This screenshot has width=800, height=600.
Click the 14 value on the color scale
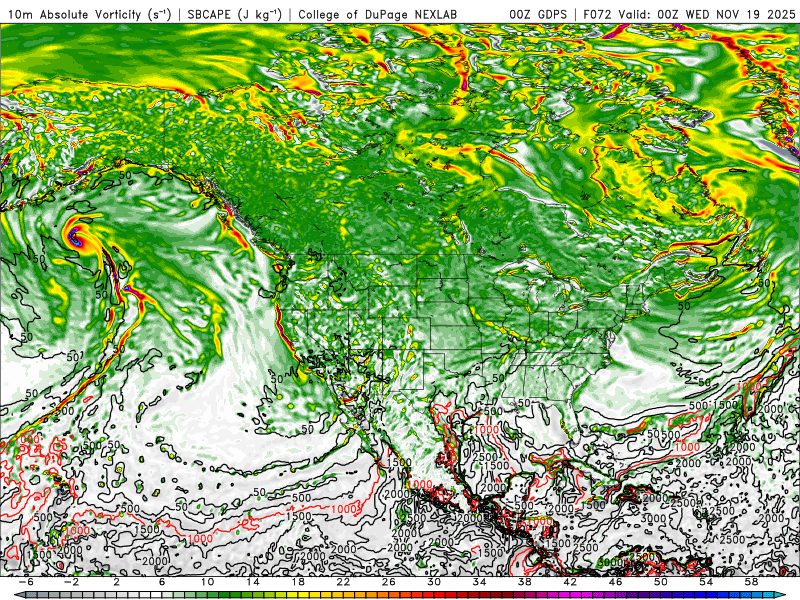(253, 582)
